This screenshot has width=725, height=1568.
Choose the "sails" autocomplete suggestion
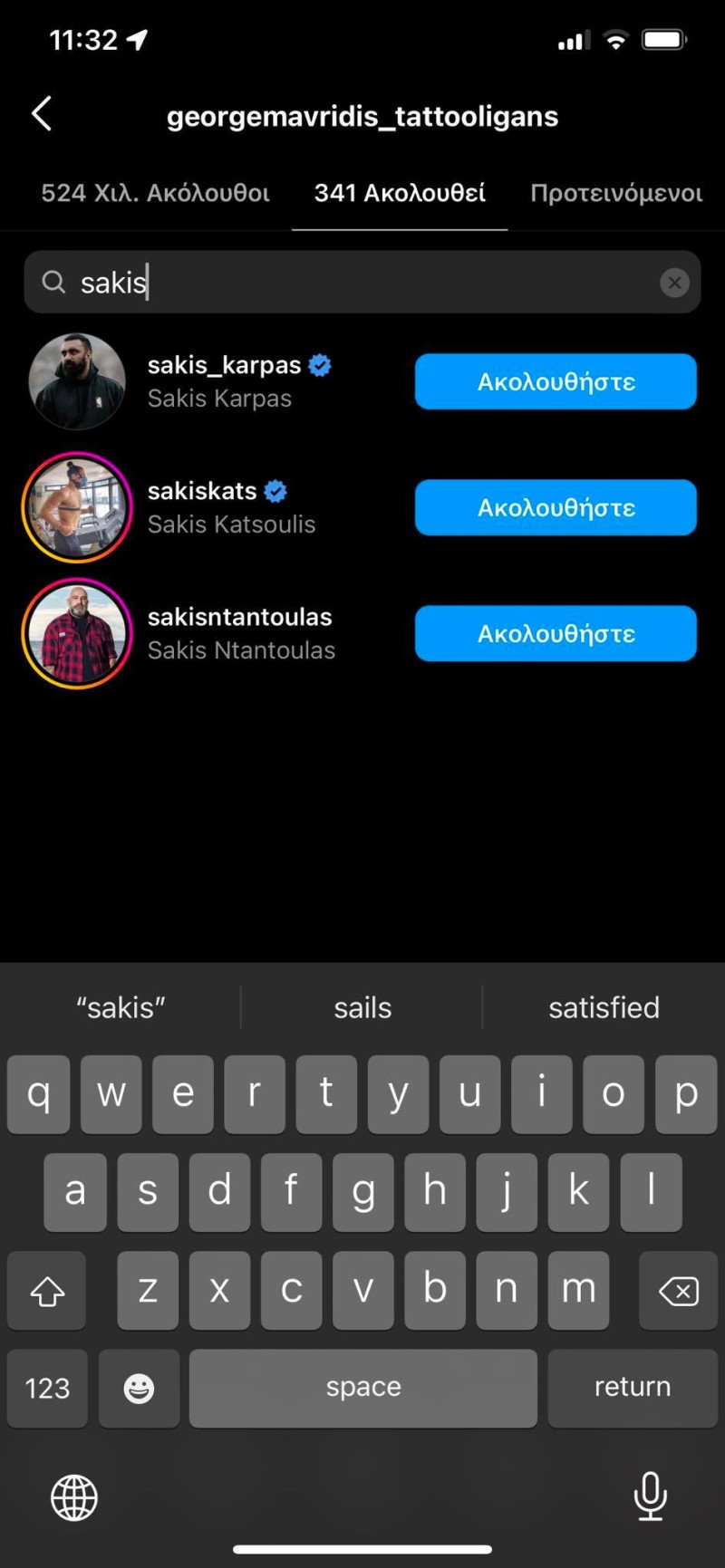tap(362, 1007)
